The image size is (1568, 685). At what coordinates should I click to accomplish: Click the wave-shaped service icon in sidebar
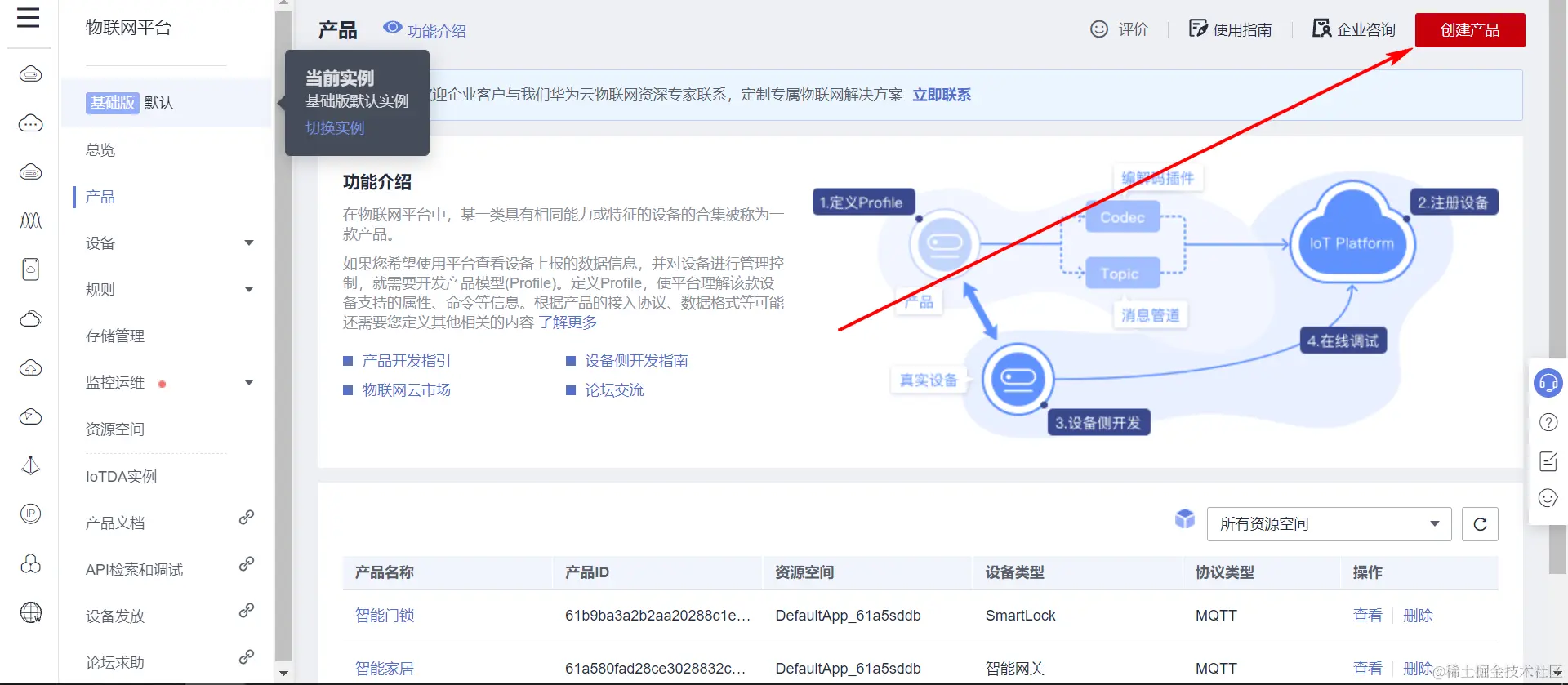31,220
